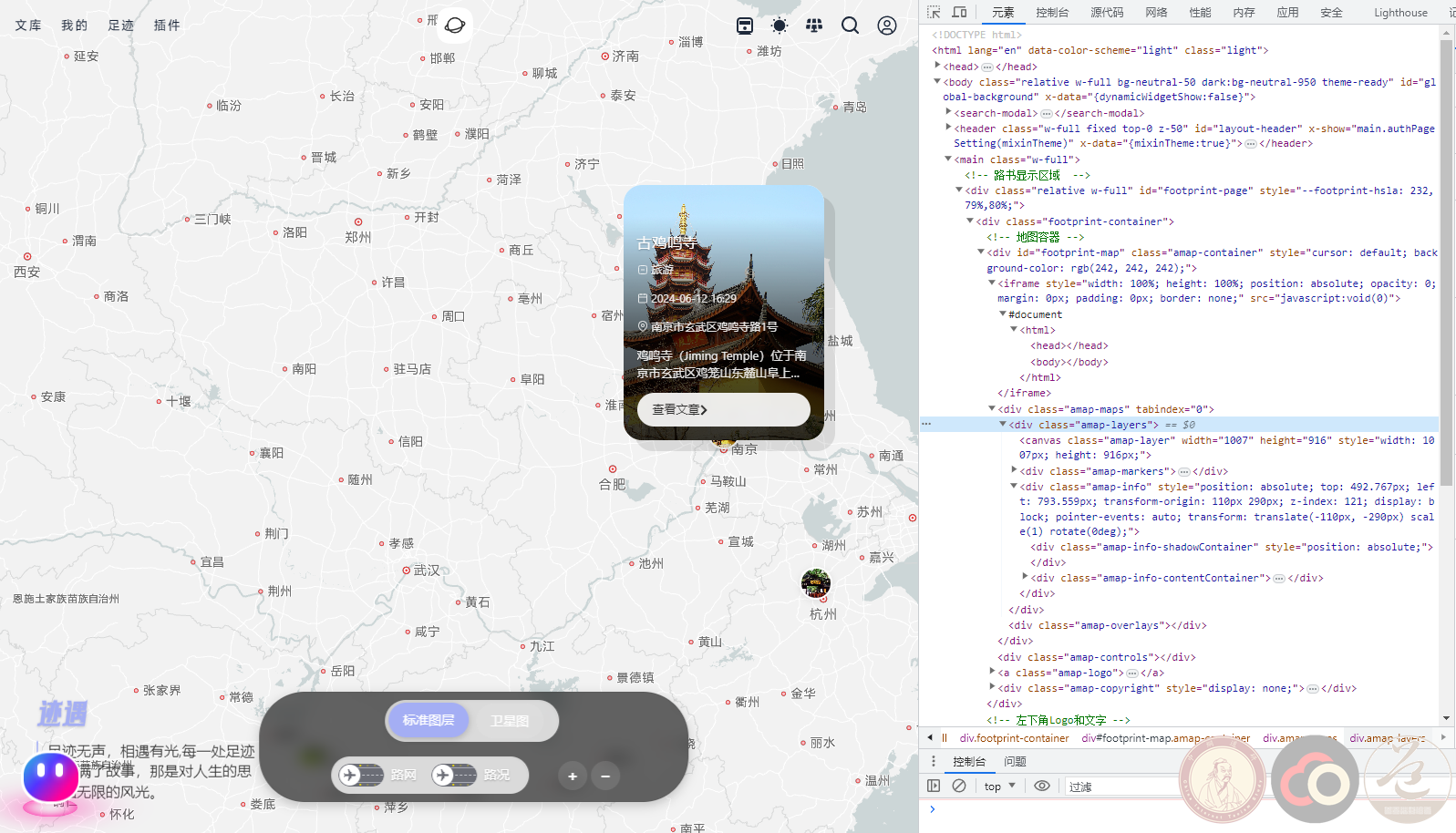Open the 我的 menu item
This screenshot has width=1456, height=833.
coord(75,26)
